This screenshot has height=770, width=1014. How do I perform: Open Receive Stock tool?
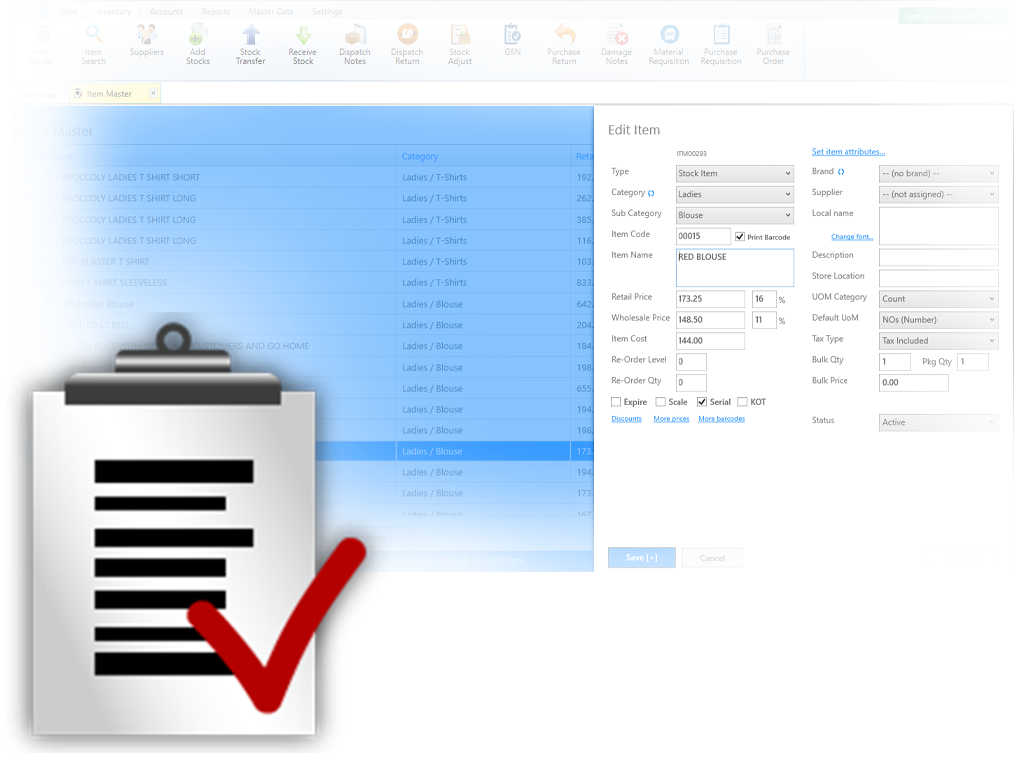pyautogui.click(x=303, y=44)
